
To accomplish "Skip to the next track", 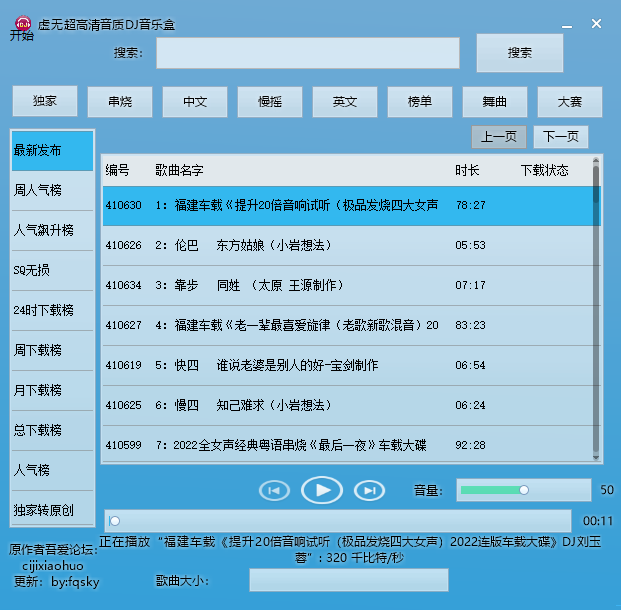I will [x=369, y=490].
